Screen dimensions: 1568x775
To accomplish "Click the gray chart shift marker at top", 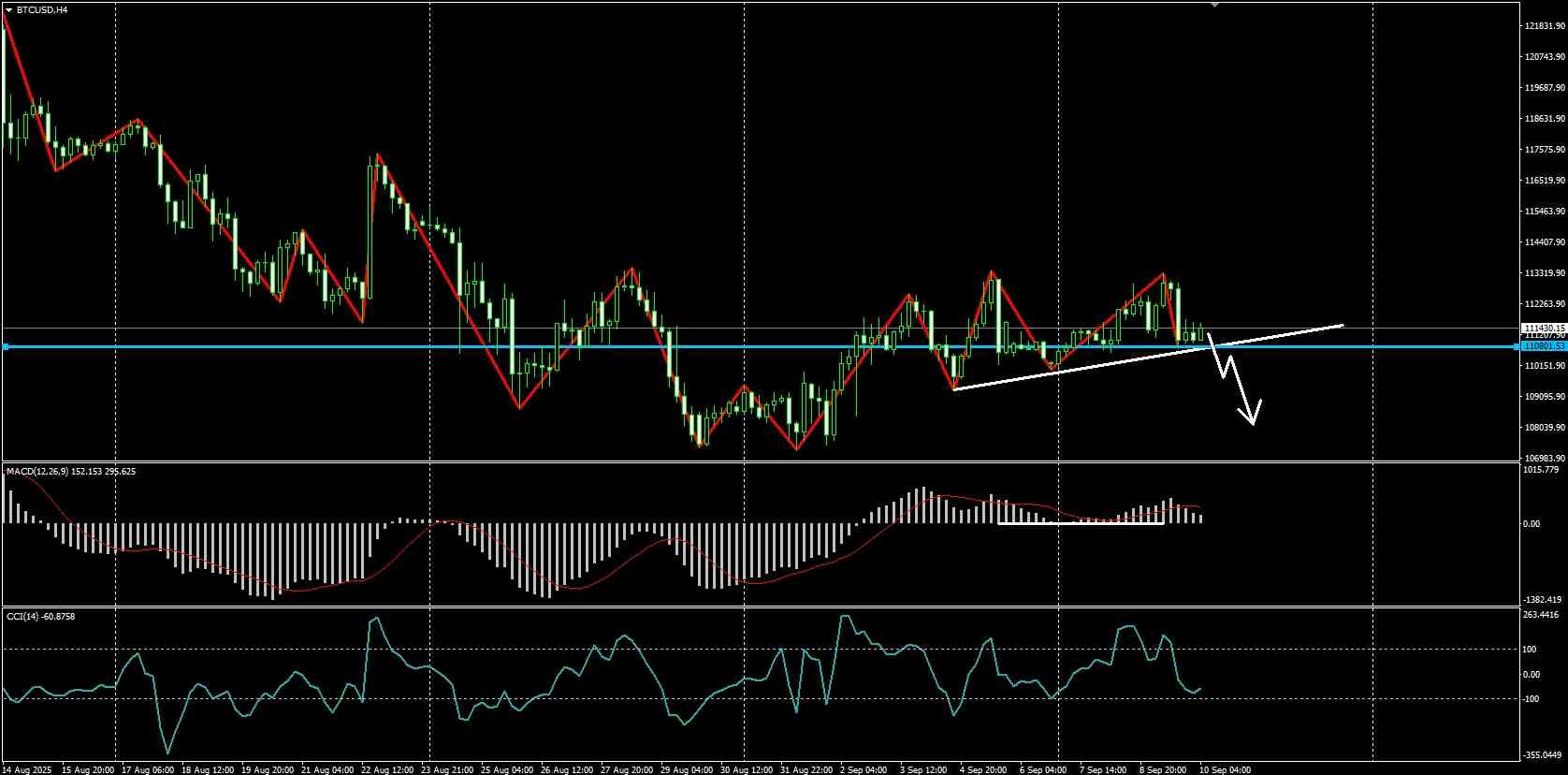I will point(1214,5).
